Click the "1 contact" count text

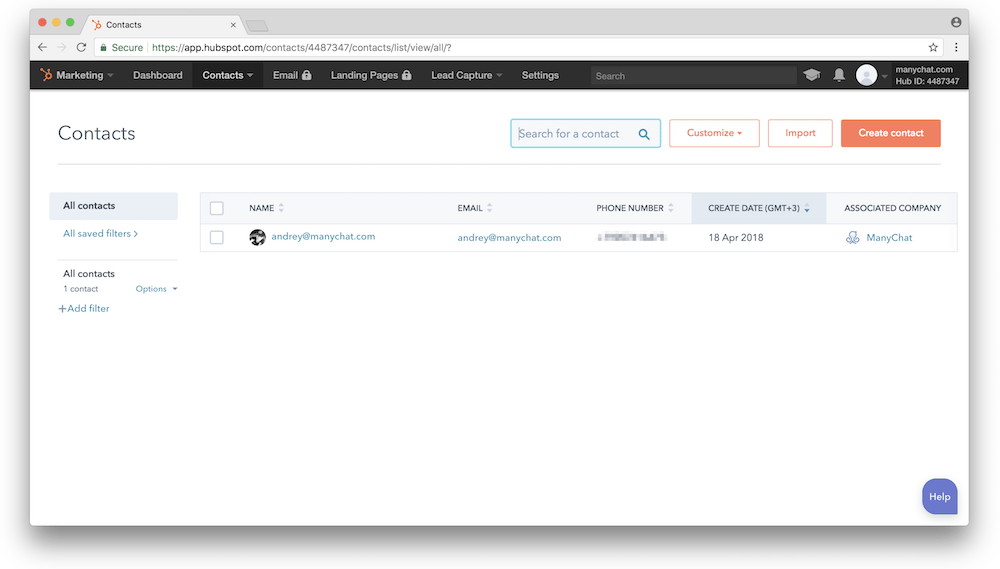click(80, 289)
